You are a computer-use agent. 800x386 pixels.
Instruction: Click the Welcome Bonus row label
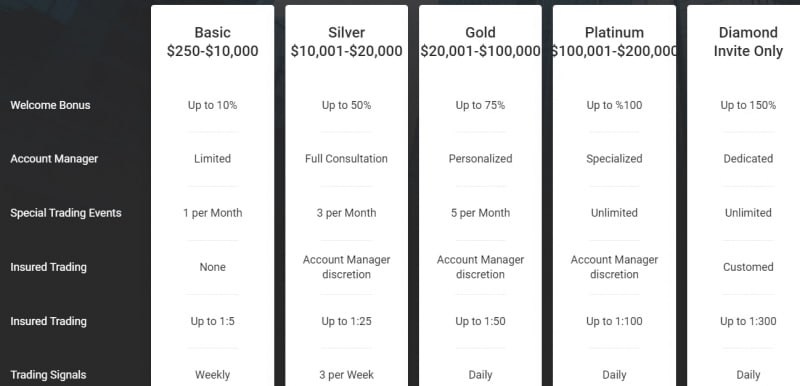[50, 105]
